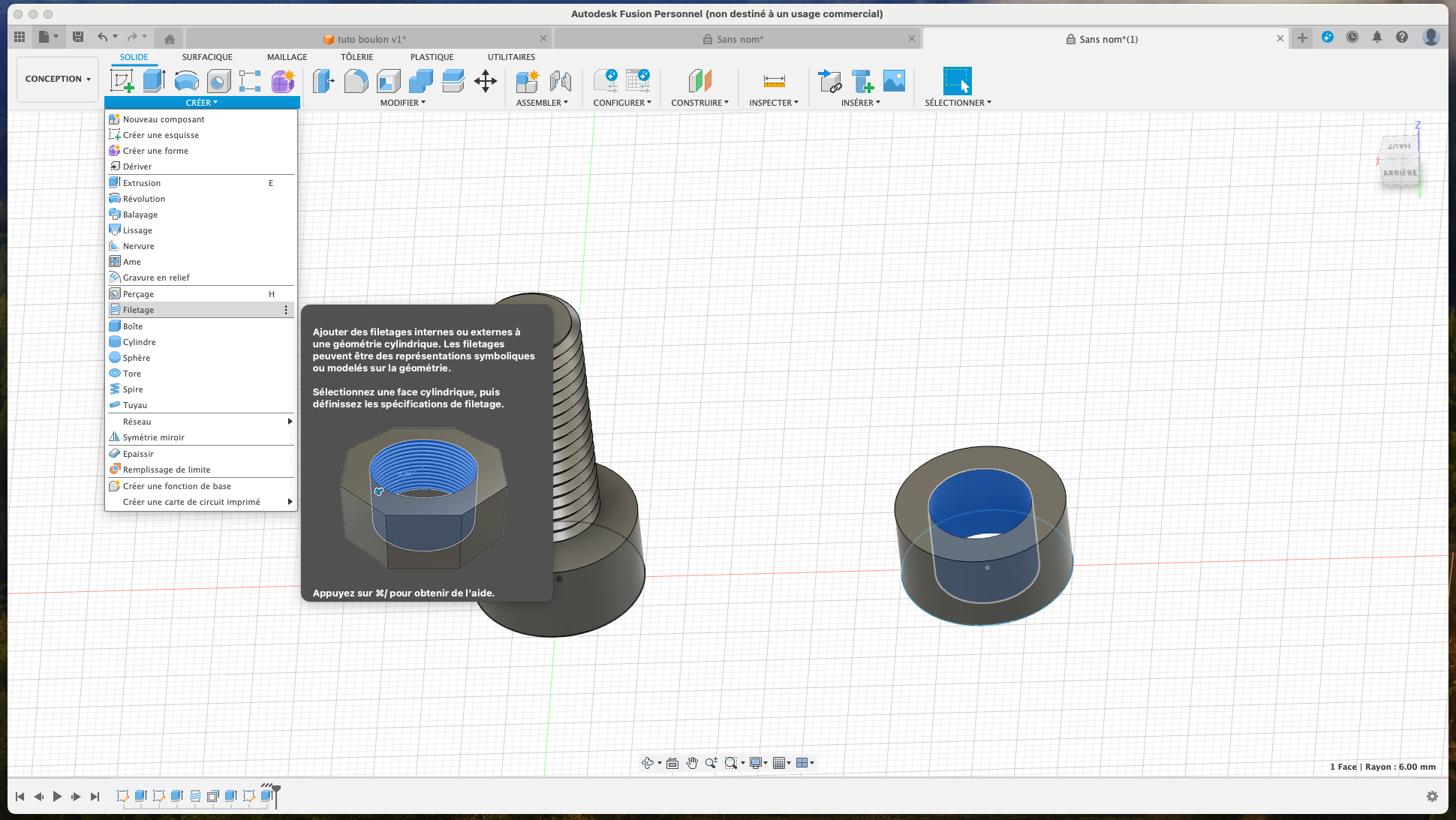Viewport: 1456px width, 820px height.
Task: Expand the ASSEMBLER menu dropdown
Action: pos(542,103)
